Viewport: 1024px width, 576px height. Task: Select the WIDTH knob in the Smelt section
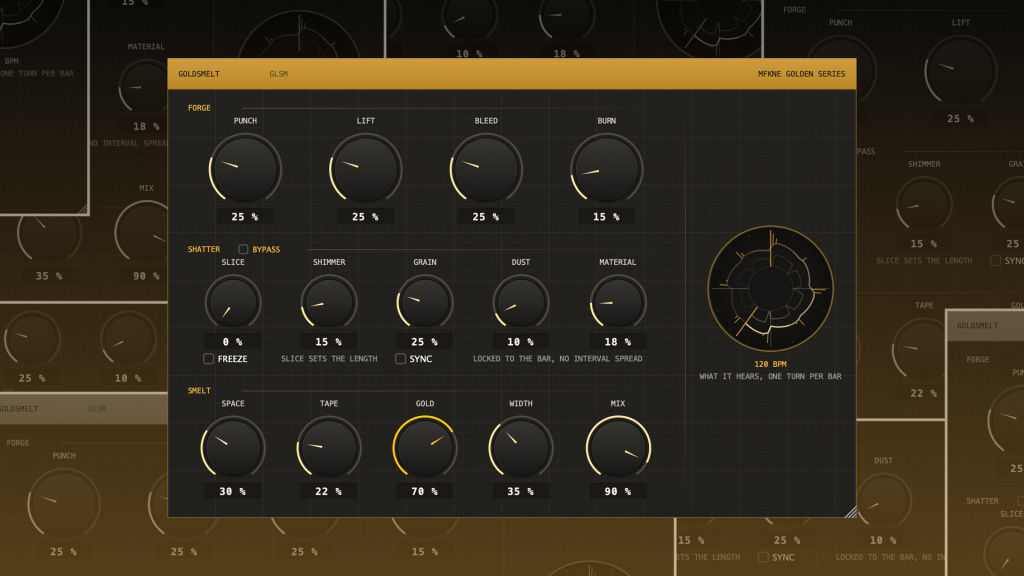[x=521, y=448]
